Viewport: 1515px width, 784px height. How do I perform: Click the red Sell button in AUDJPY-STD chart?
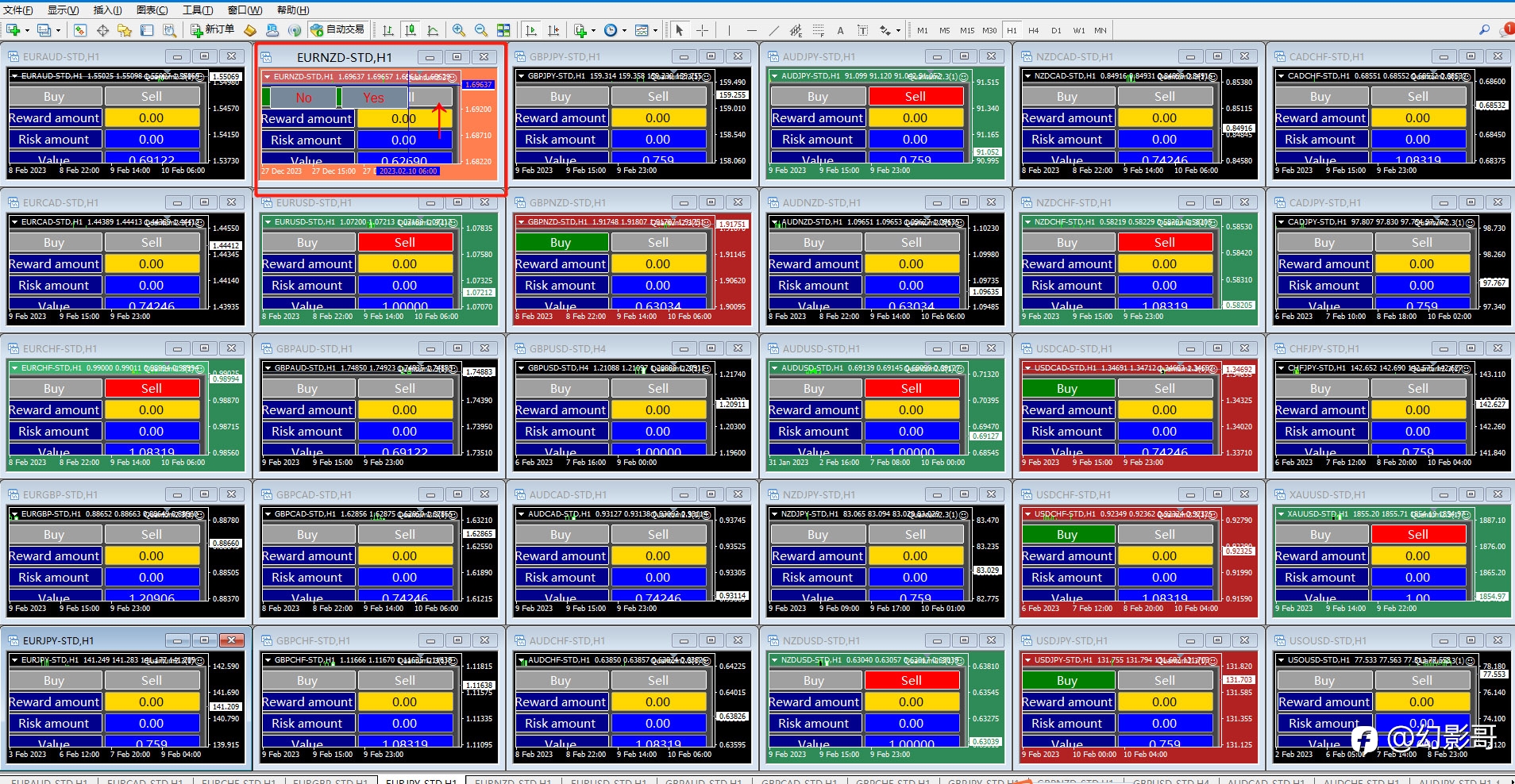[x=916, y=96]
